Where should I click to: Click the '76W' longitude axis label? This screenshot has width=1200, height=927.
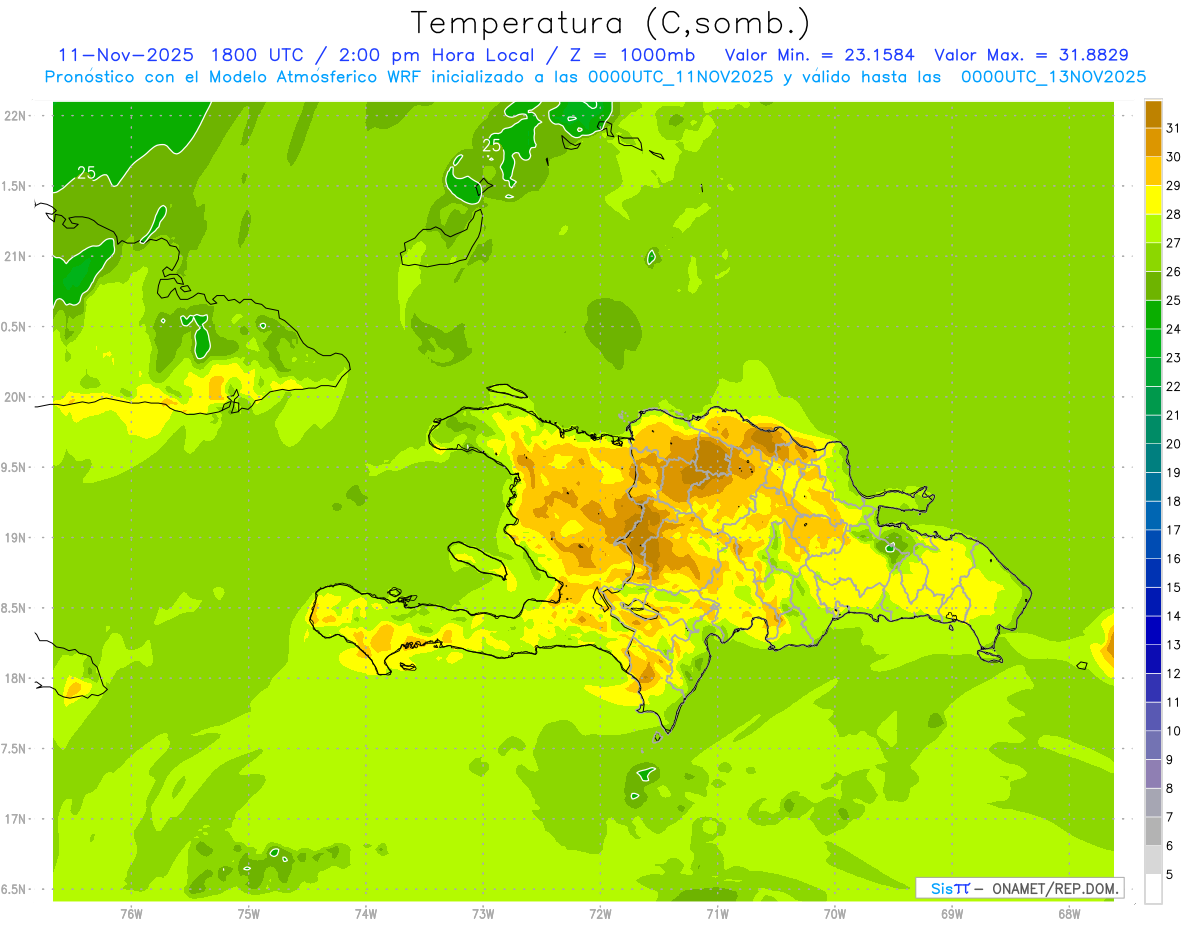[131, 914]
